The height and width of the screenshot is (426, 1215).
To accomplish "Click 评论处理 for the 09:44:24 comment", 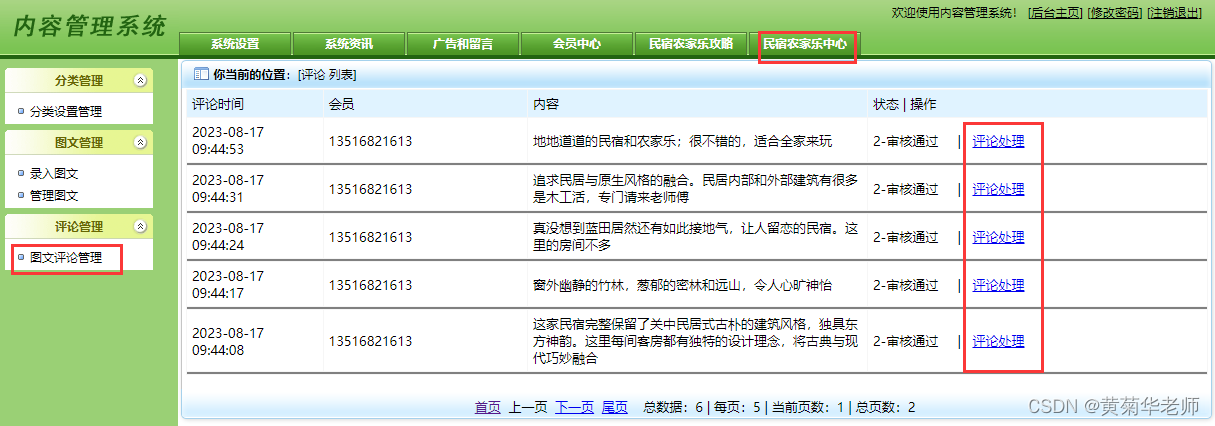I will 998,237.
